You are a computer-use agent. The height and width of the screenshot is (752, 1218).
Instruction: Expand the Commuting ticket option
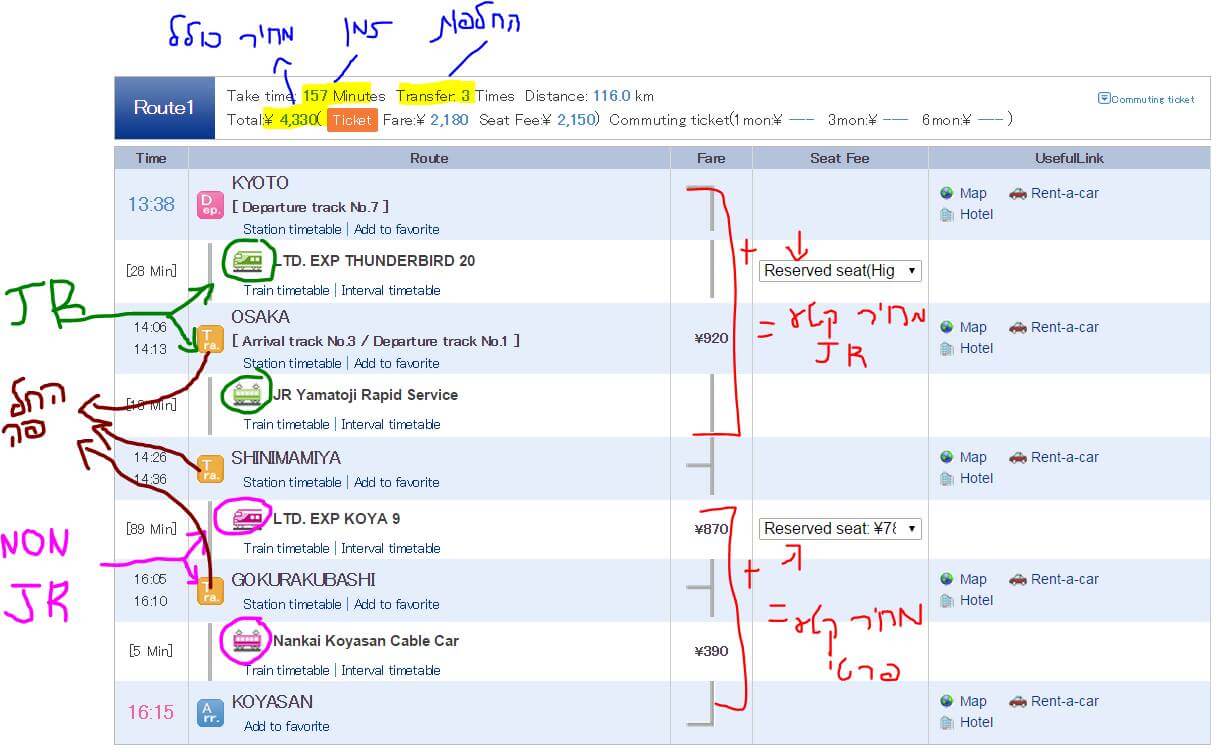pos(1146,99)
